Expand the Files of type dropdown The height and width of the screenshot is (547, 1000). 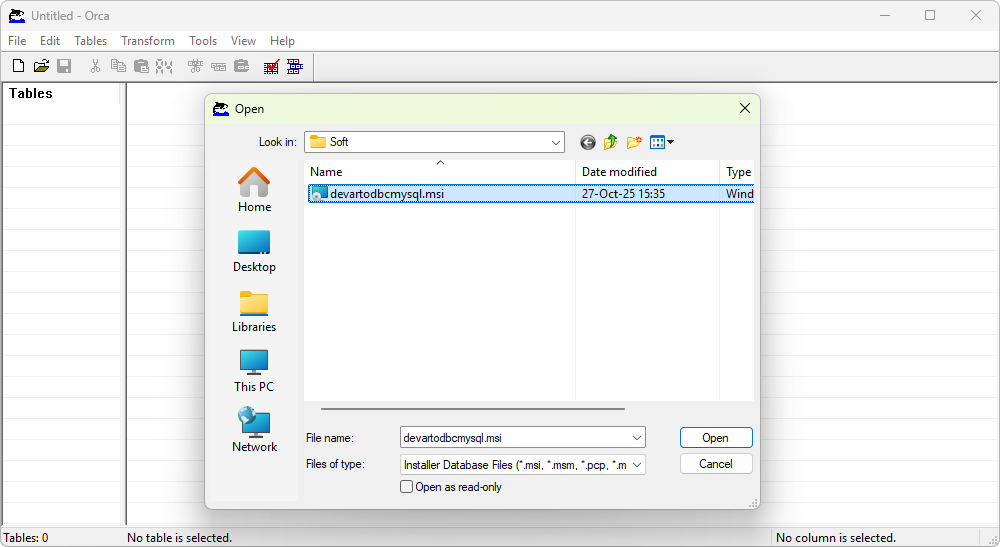tap(636, 465)
